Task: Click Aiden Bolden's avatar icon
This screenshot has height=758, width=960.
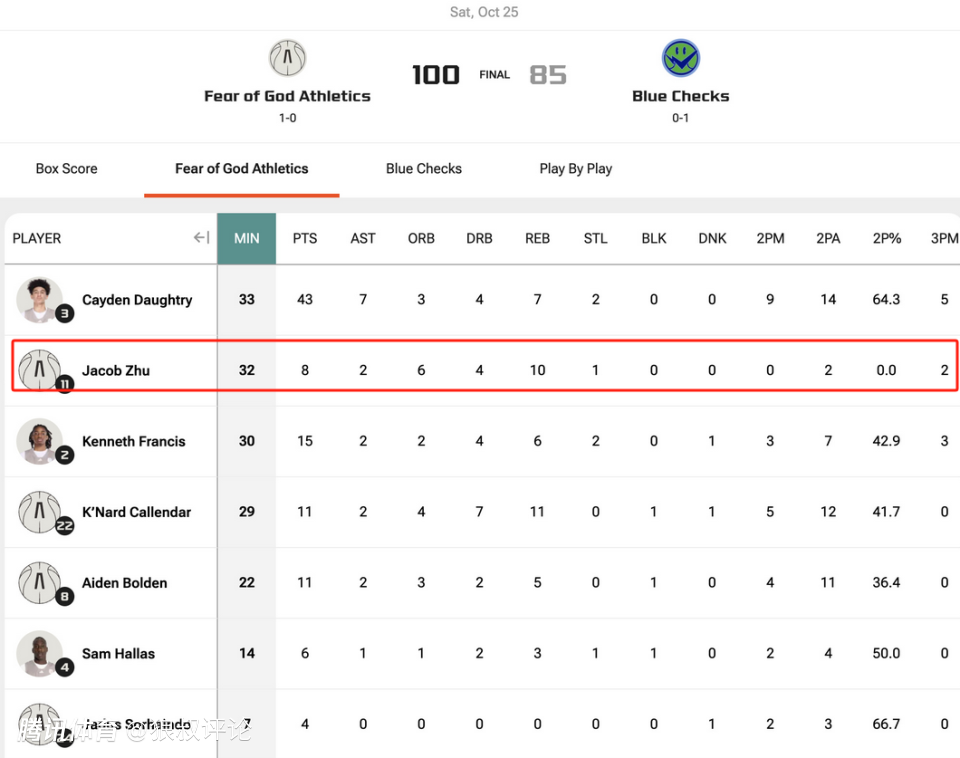Action: click(x=40, y=583)
